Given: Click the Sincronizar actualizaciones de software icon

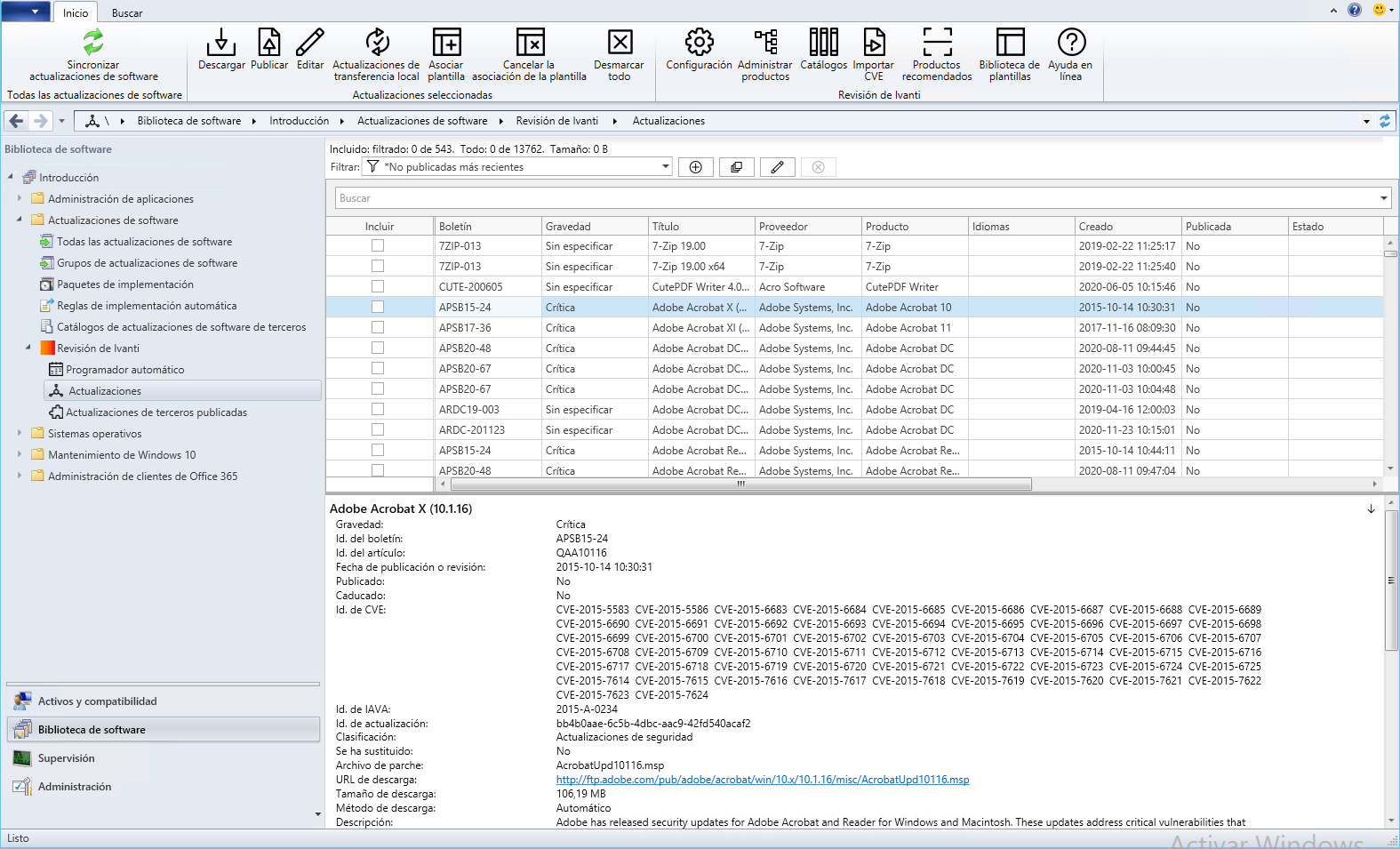Looking at the screenshot, I should point(93,42).
